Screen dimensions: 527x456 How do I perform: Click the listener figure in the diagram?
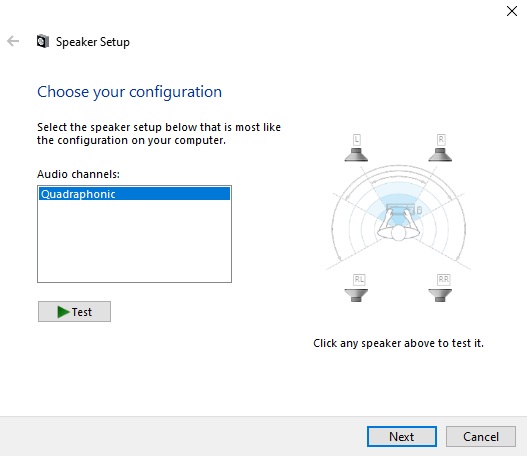pos(398,223)
